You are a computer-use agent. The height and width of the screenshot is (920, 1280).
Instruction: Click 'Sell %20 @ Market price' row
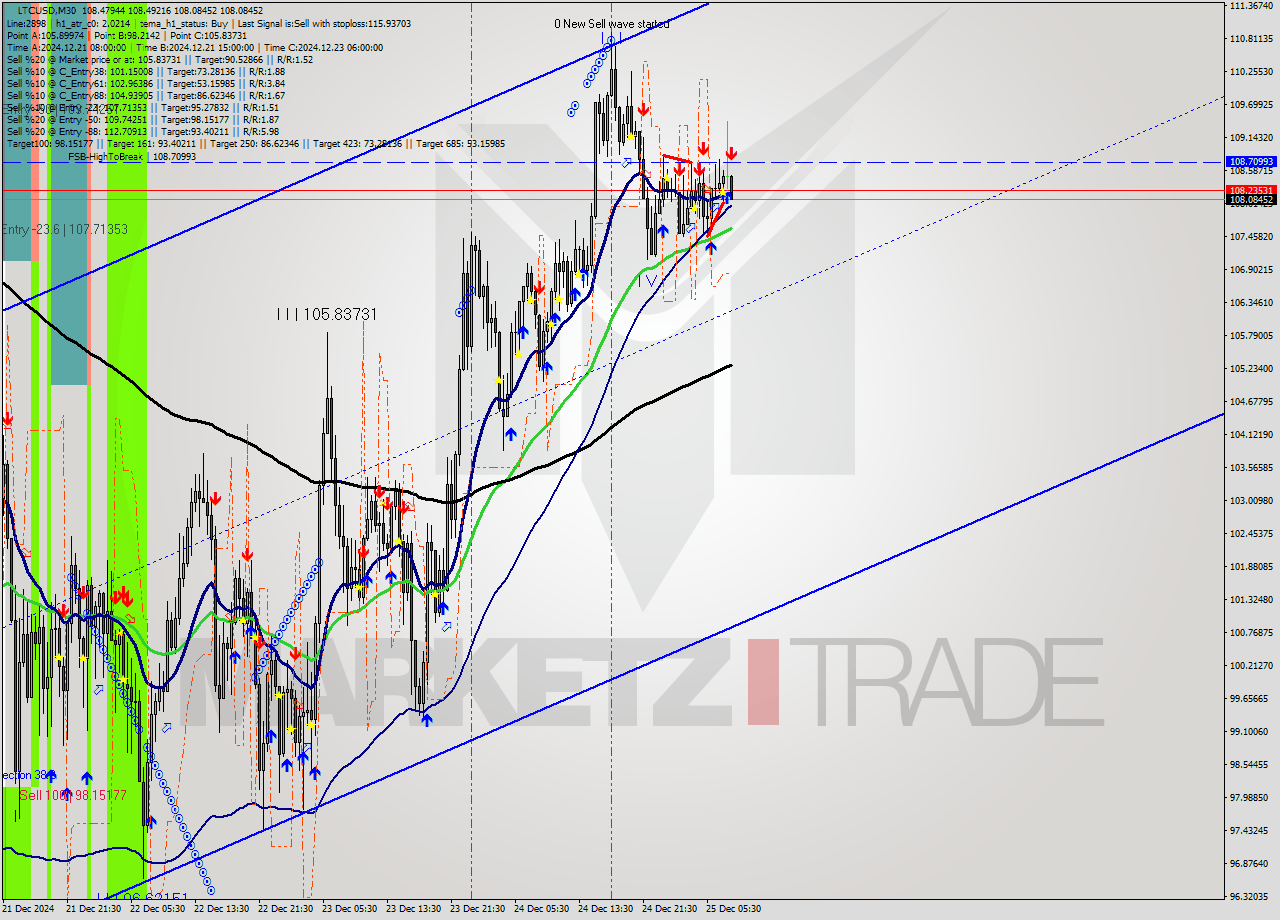(x=160, y=59)
